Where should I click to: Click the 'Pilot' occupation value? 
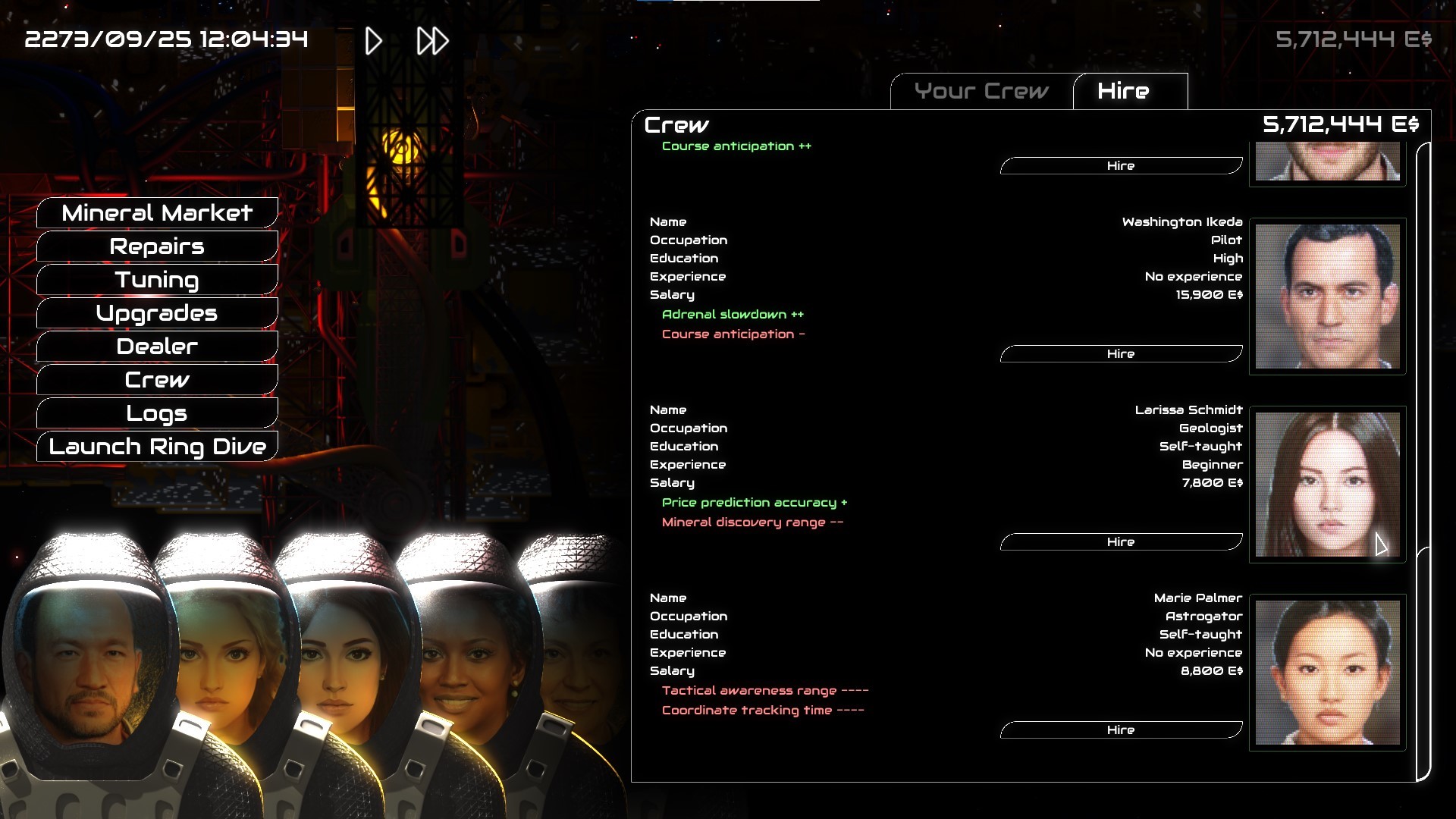pos(1226,240)
